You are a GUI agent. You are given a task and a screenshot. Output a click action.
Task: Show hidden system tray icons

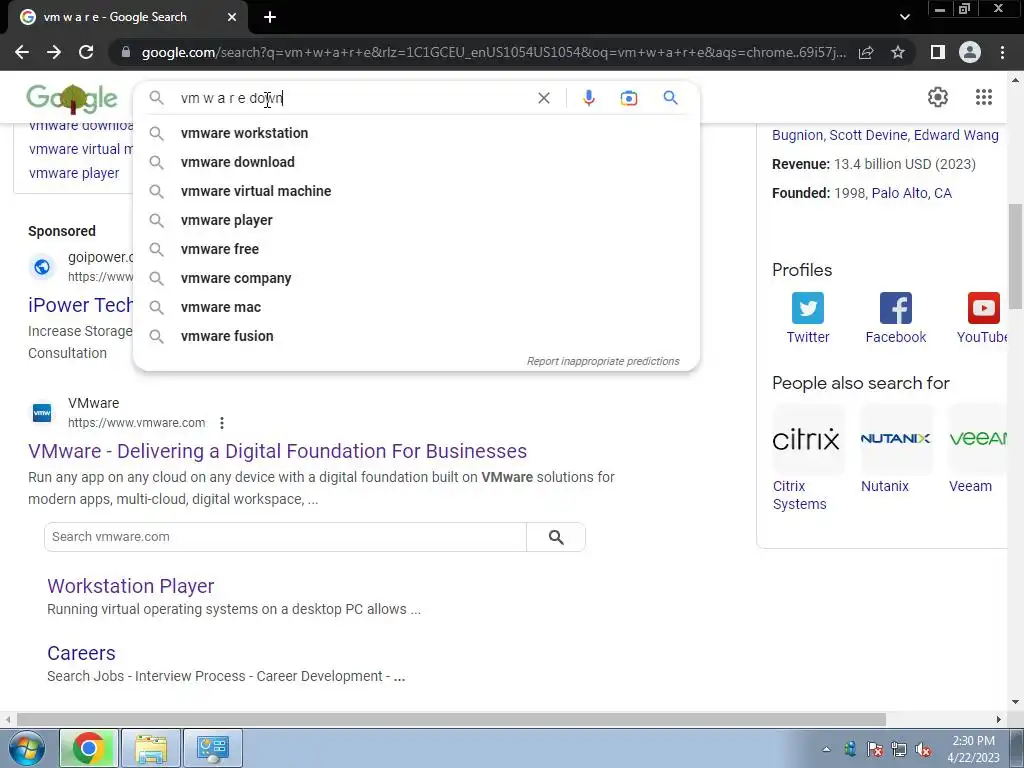coord(826,749)
